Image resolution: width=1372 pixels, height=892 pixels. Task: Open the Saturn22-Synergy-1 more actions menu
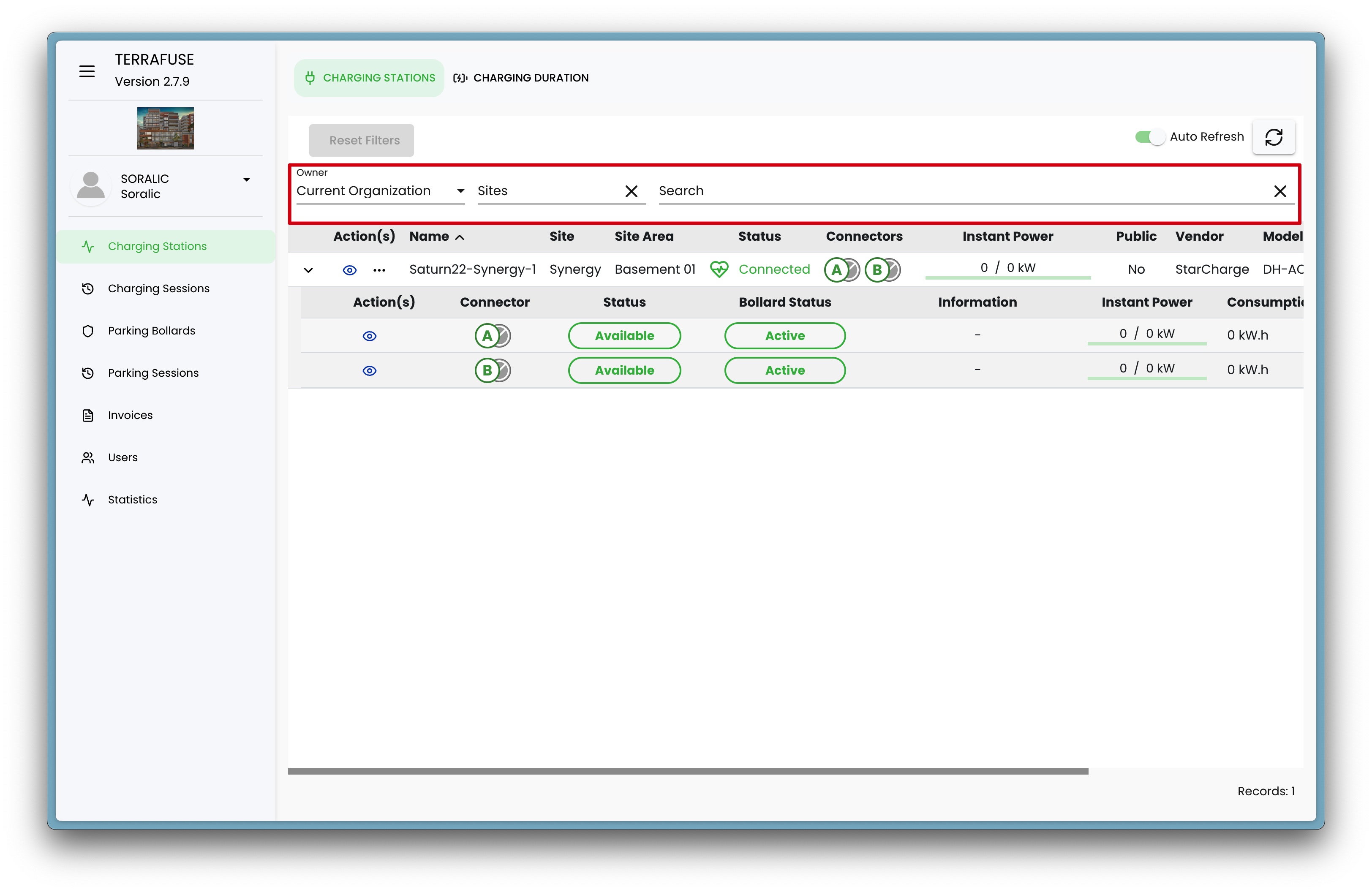point(379,270)
